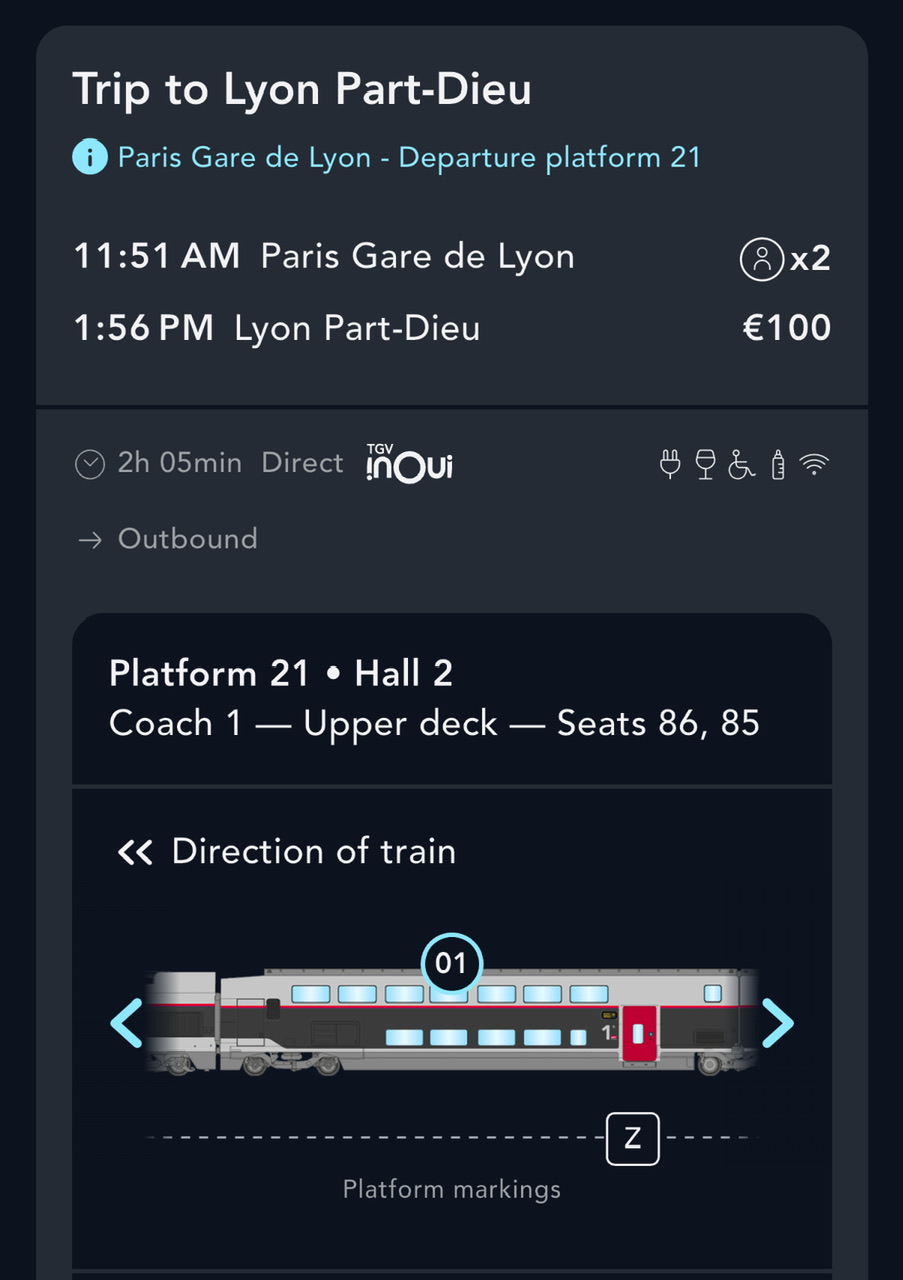Click the TGV inOui logo
The height and width of the screenshot is (1280, 903).
click(x=408, y=463)
